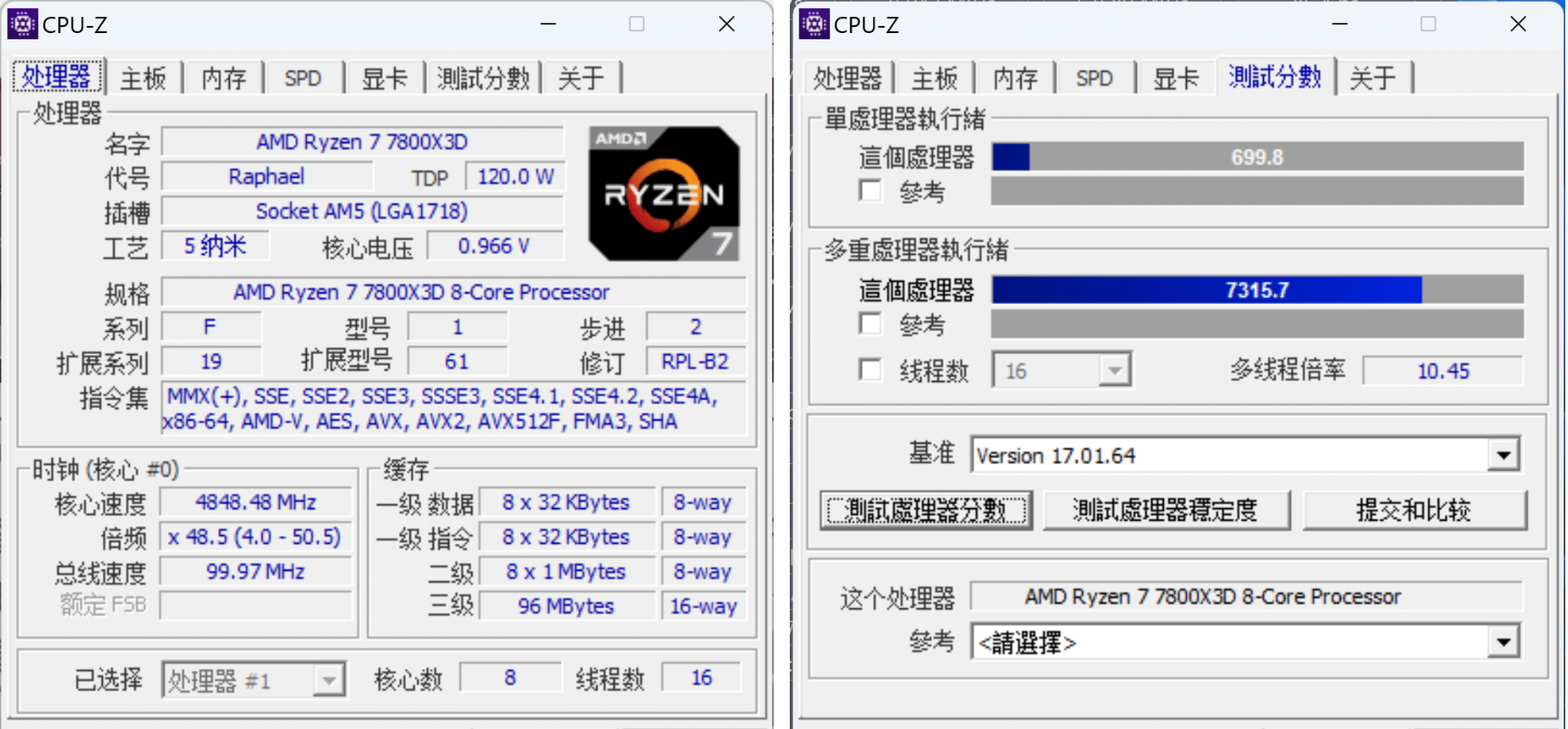Click core speed value 4848.48 MHz
The height and width of the screenshot is (729, 1568).
(x=256, y=503)
